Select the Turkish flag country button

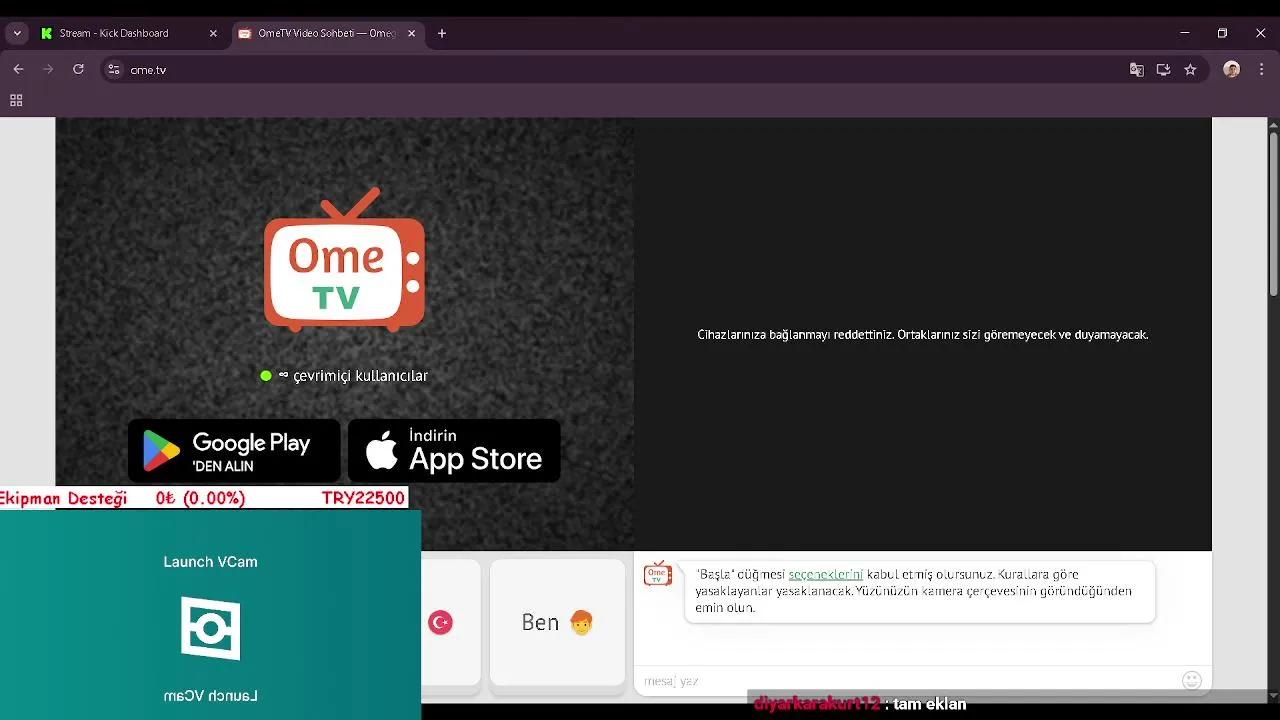click(x=441, y=622)
